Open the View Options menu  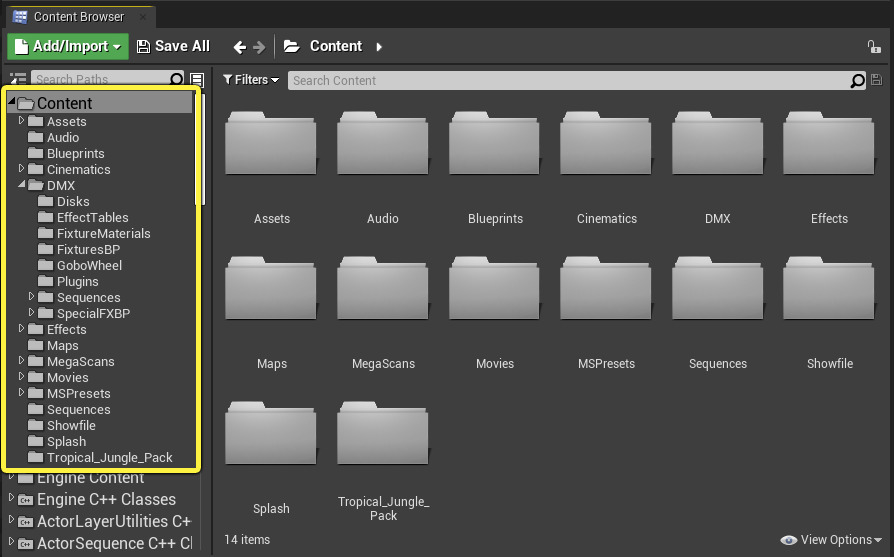point(831,539)
